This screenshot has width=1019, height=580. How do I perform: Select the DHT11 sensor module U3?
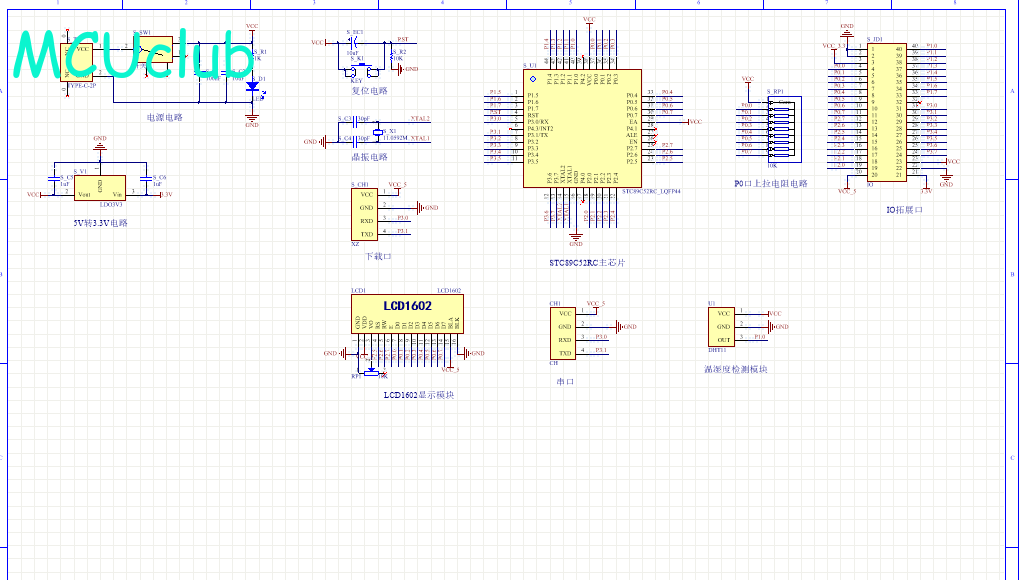tap(721, 326)
